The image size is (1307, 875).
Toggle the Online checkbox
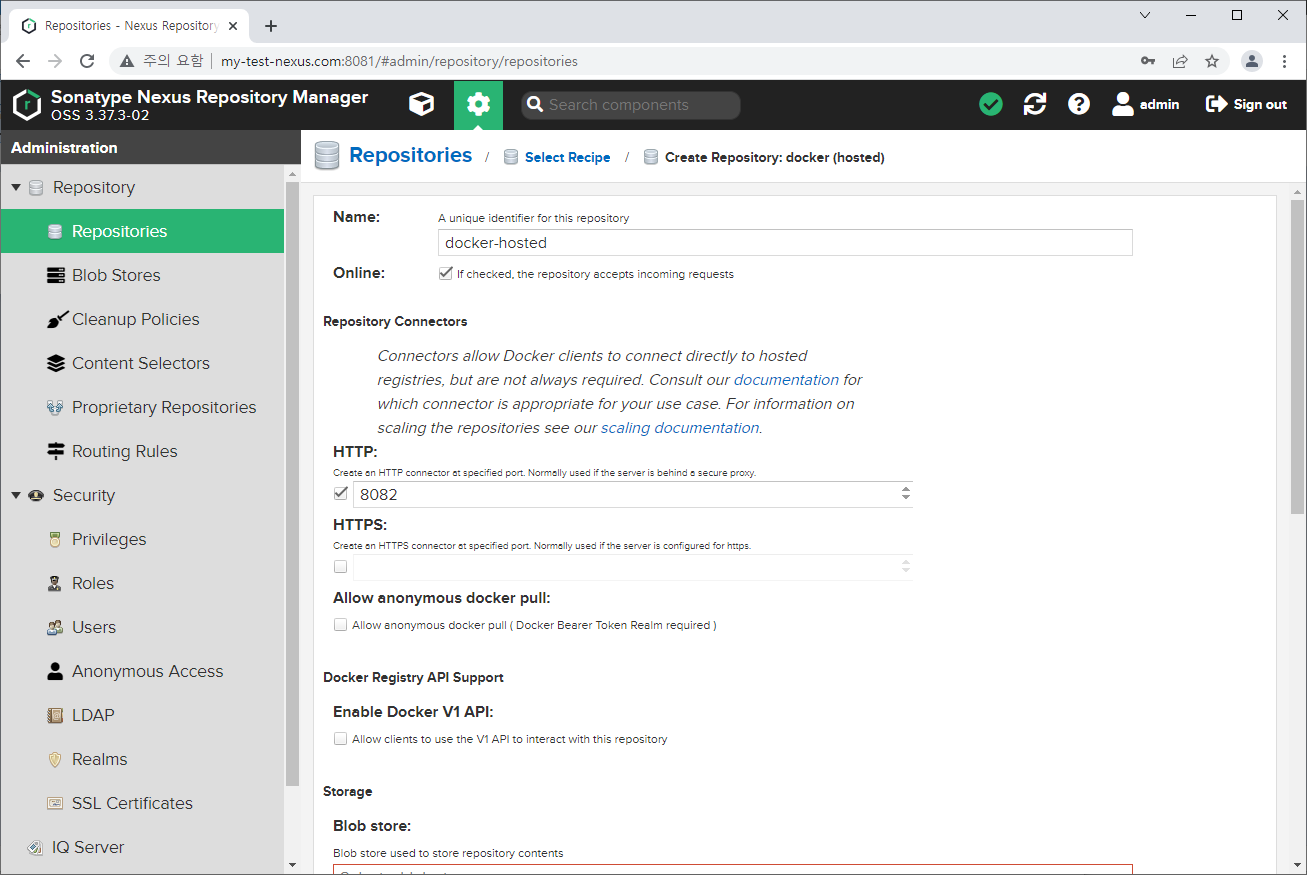(446, 273)
